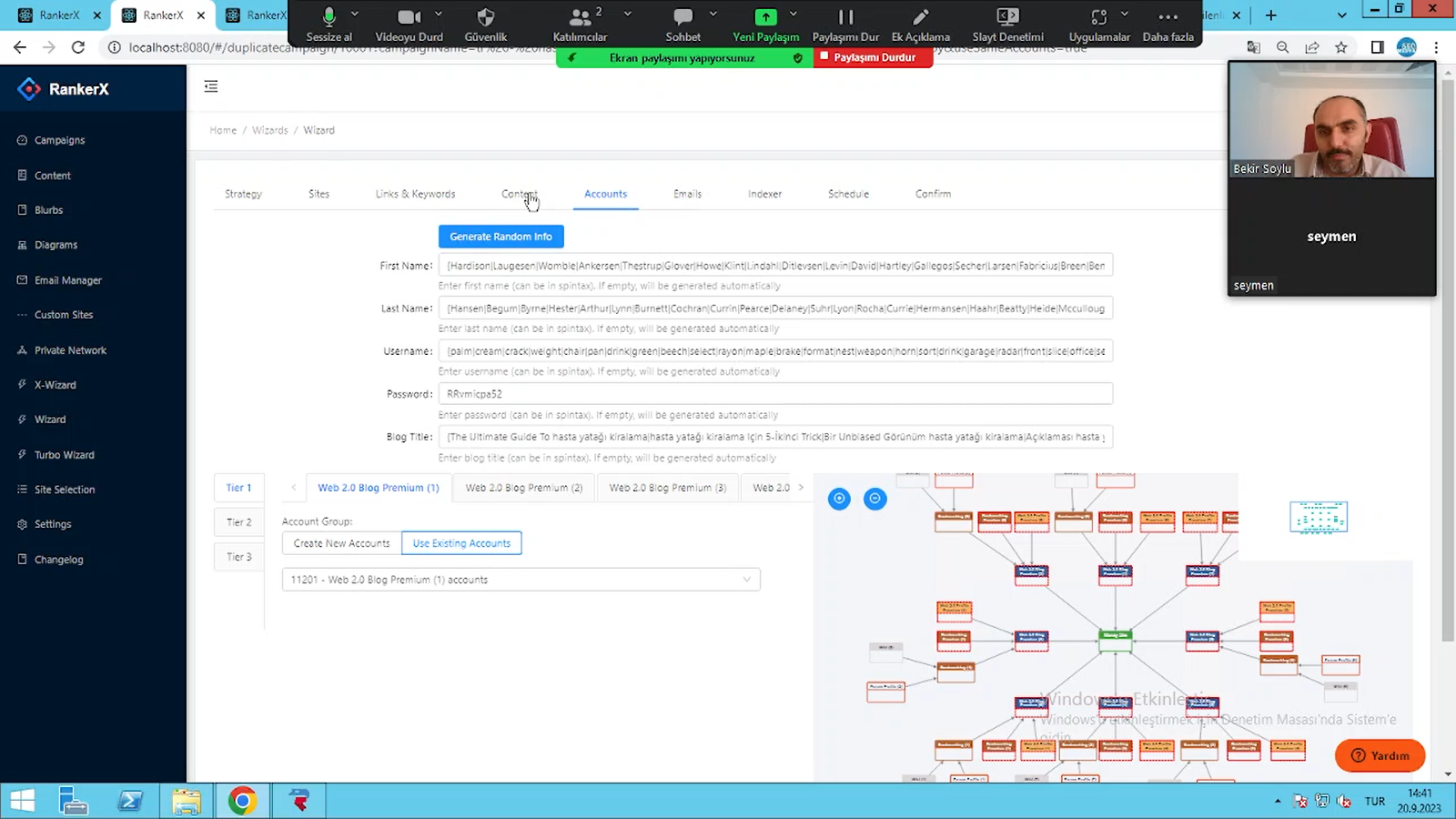Select the Tier 2 tab
This screenshot has height=819, width=1456.
click(239, 522)
